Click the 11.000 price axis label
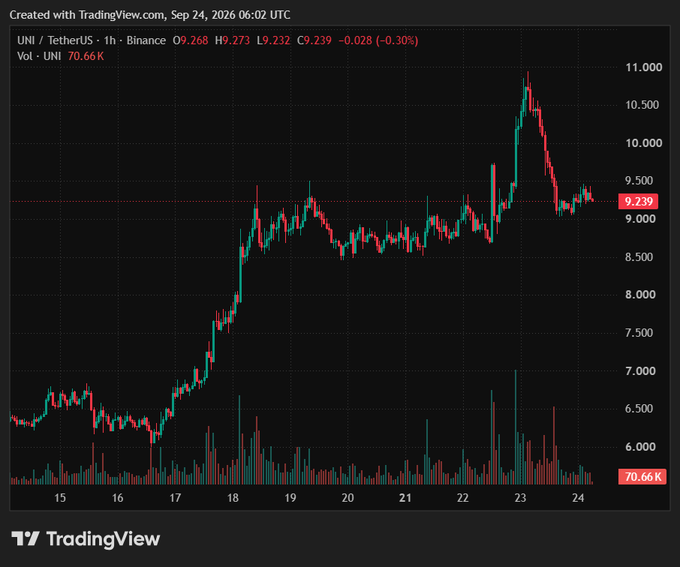This screenshot has height=567, width=680. pos(644,67)
